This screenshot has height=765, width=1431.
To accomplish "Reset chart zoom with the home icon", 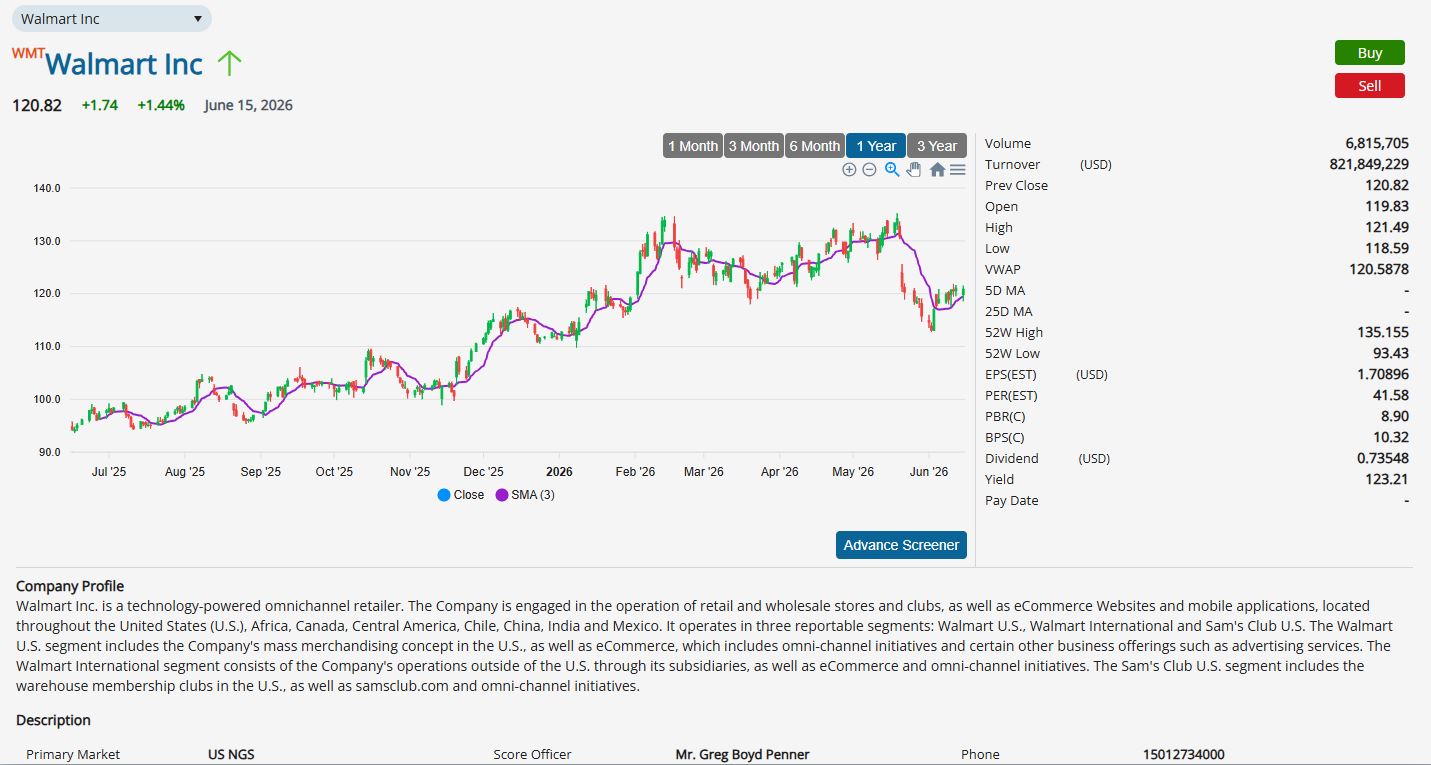I will pos(937,170).
